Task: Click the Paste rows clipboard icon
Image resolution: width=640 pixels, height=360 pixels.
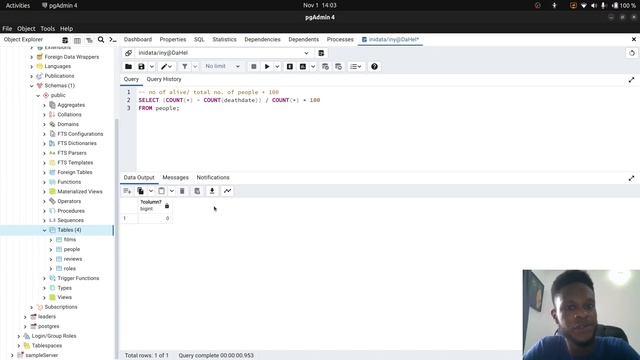Action: coord(162,191)
